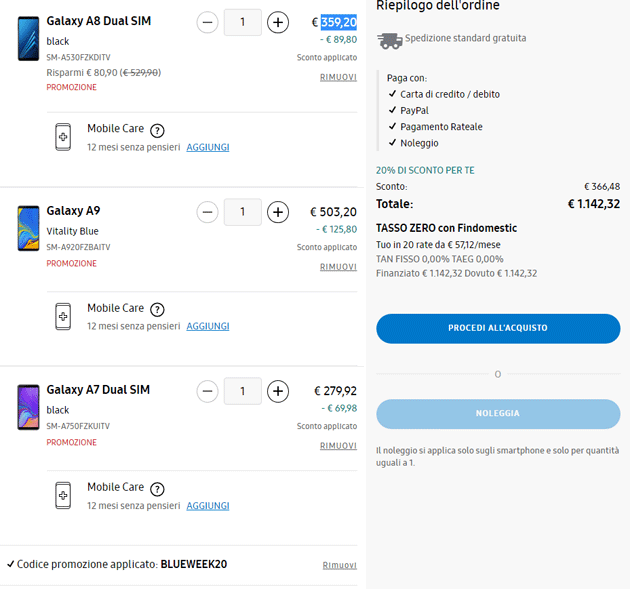Add Mobile Care to Galaxy A9

tap(208, 326)
